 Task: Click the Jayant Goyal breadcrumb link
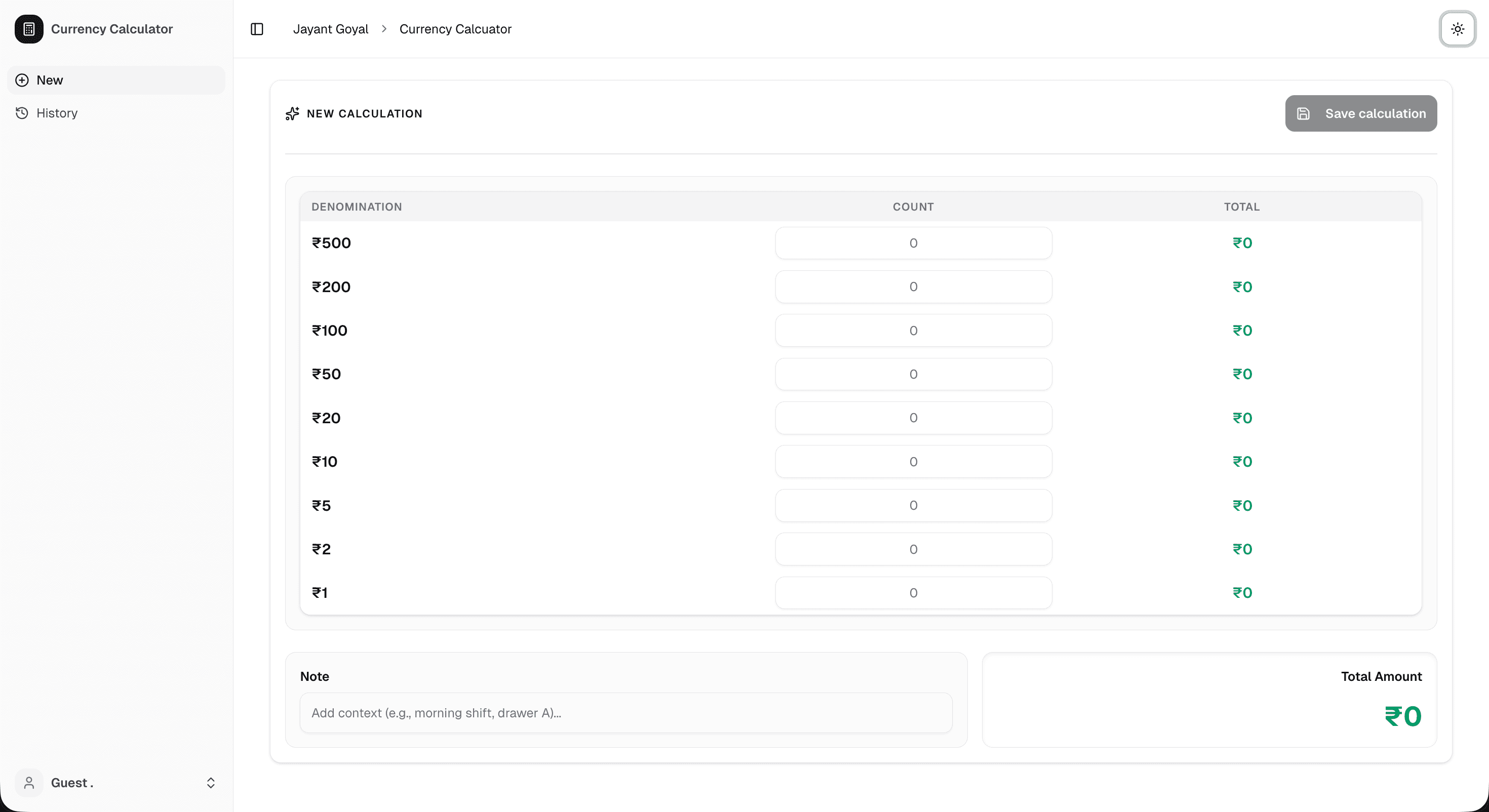(x=330, y=29)
